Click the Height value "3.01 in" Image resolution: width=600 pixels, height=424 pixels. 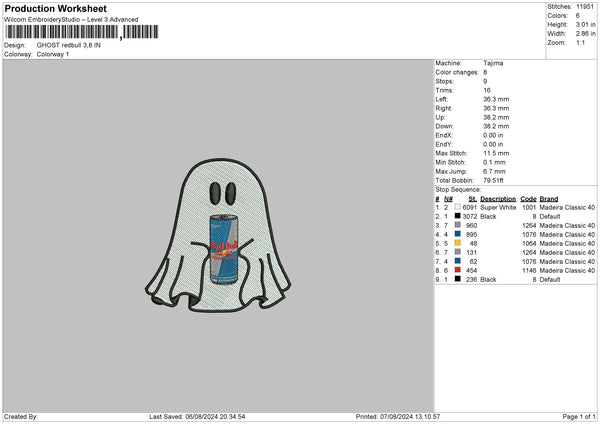point(586,24)
